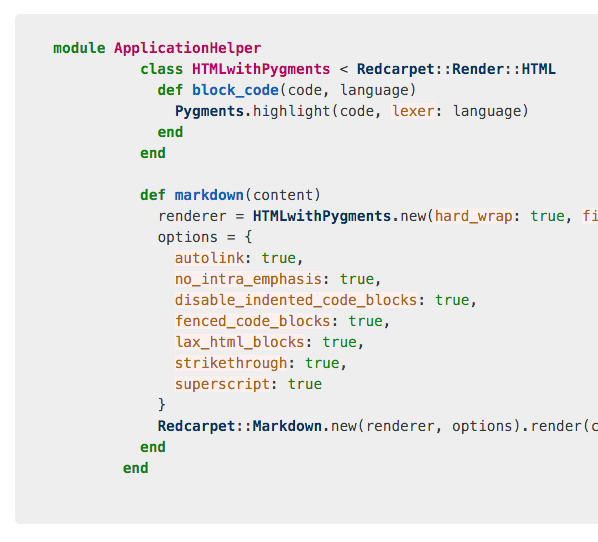The image size is (598, 542).
Task: Click 'true' value after autolink
Action: 278,258
